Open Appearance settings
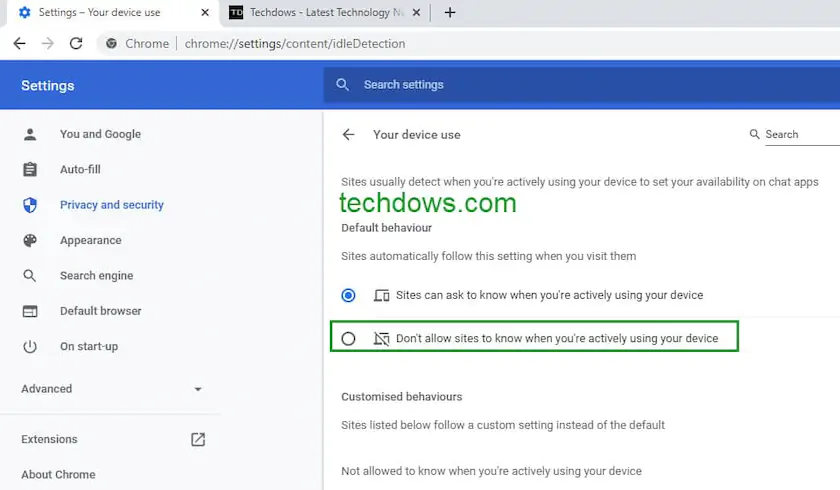This screenshot has width=840, height=490. click(91, 240)
